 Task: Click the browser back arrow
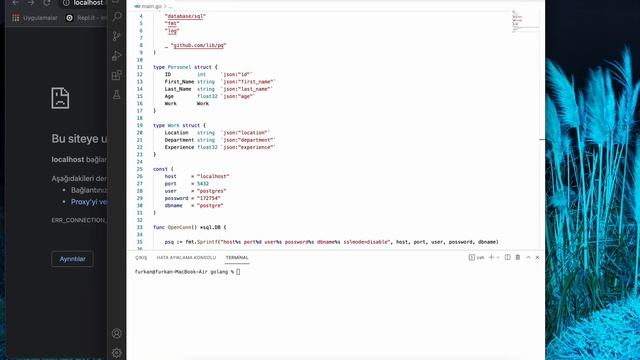pyautogui.click(x=16, y=2)
